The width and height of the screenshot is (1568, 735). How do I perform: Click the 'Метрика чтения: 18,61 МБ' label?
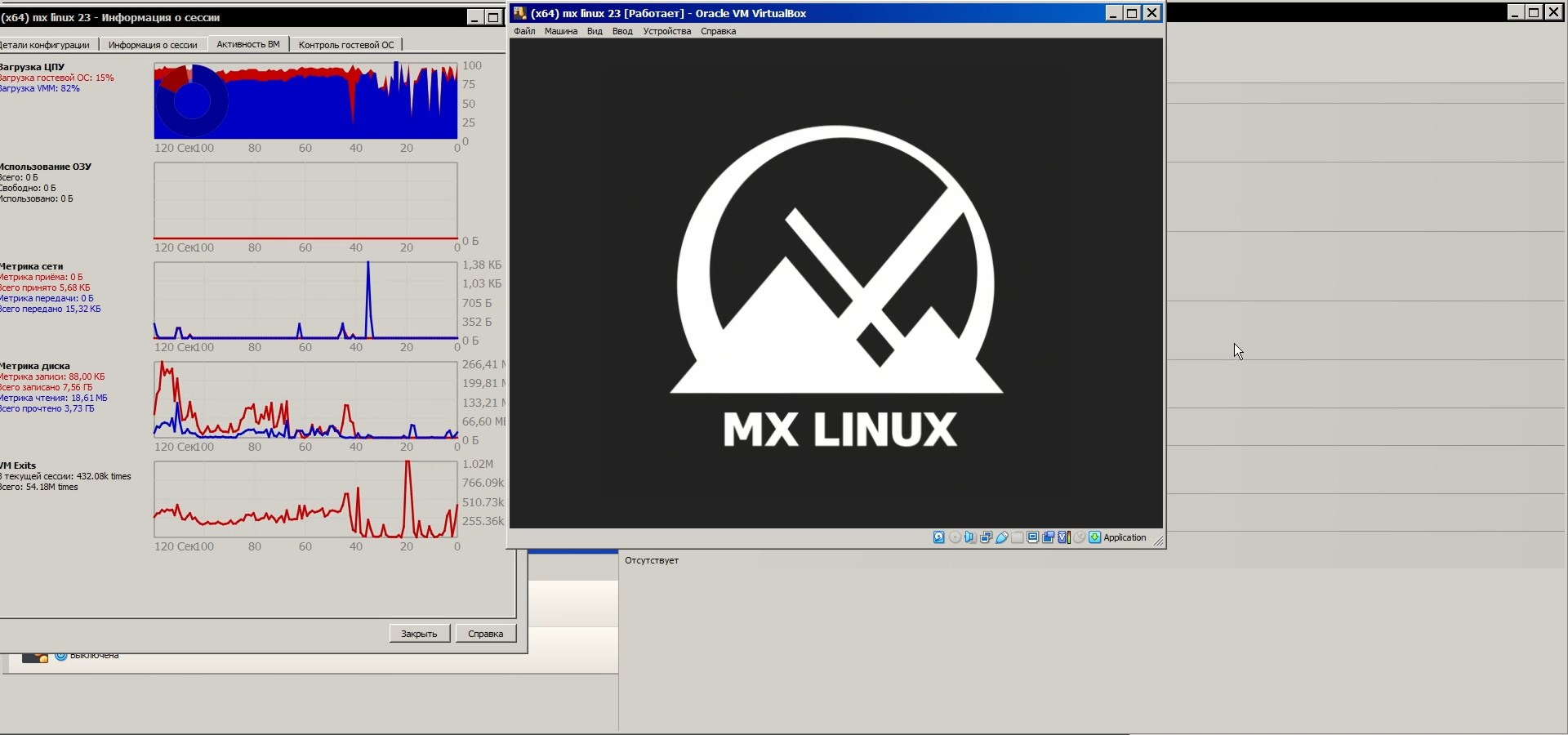(x=54, y=398)
